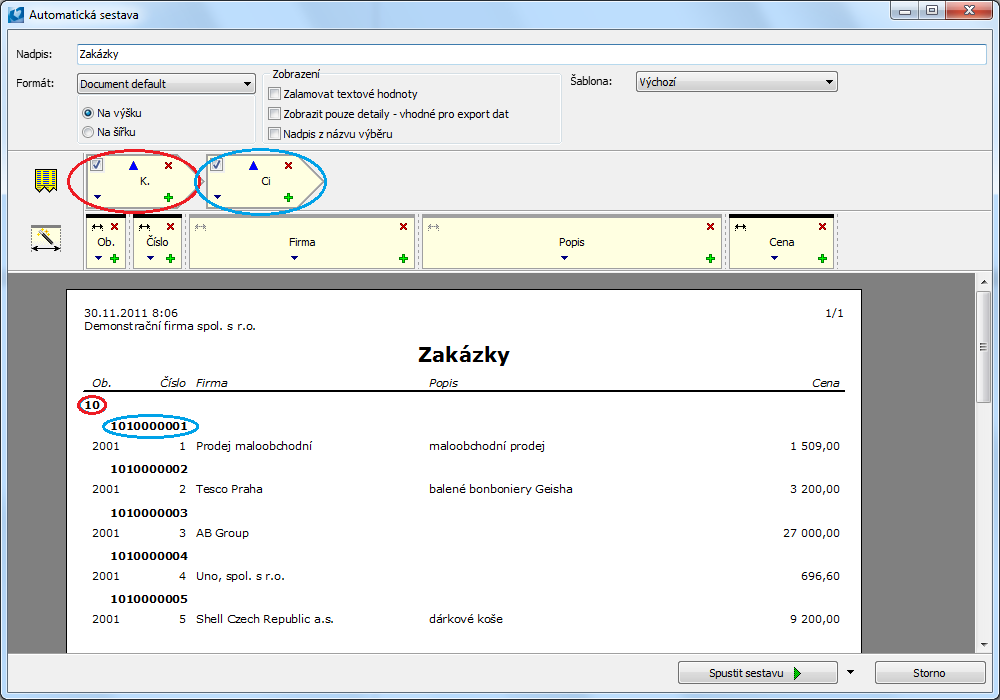Check Zobrazit pouze detaily option
Screen dimensions: 1000x700
275,113
